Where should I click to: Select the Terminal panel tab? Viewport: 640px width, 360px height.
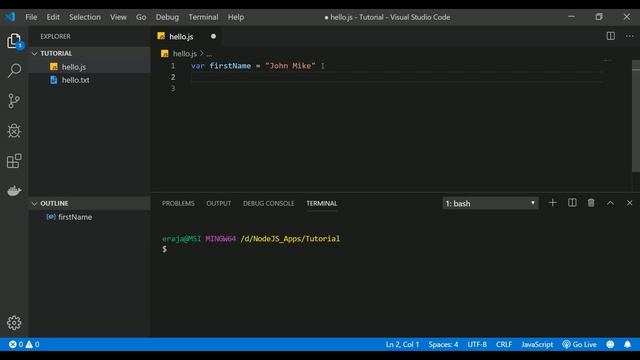point(322,203)
